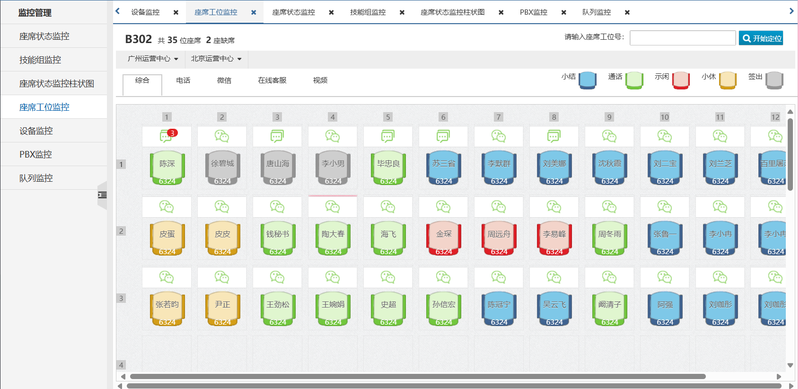Viewport: 800px width, 389px height.
Task: Click the WeChat icon above 徐碧城
Action: pos(222,136)
